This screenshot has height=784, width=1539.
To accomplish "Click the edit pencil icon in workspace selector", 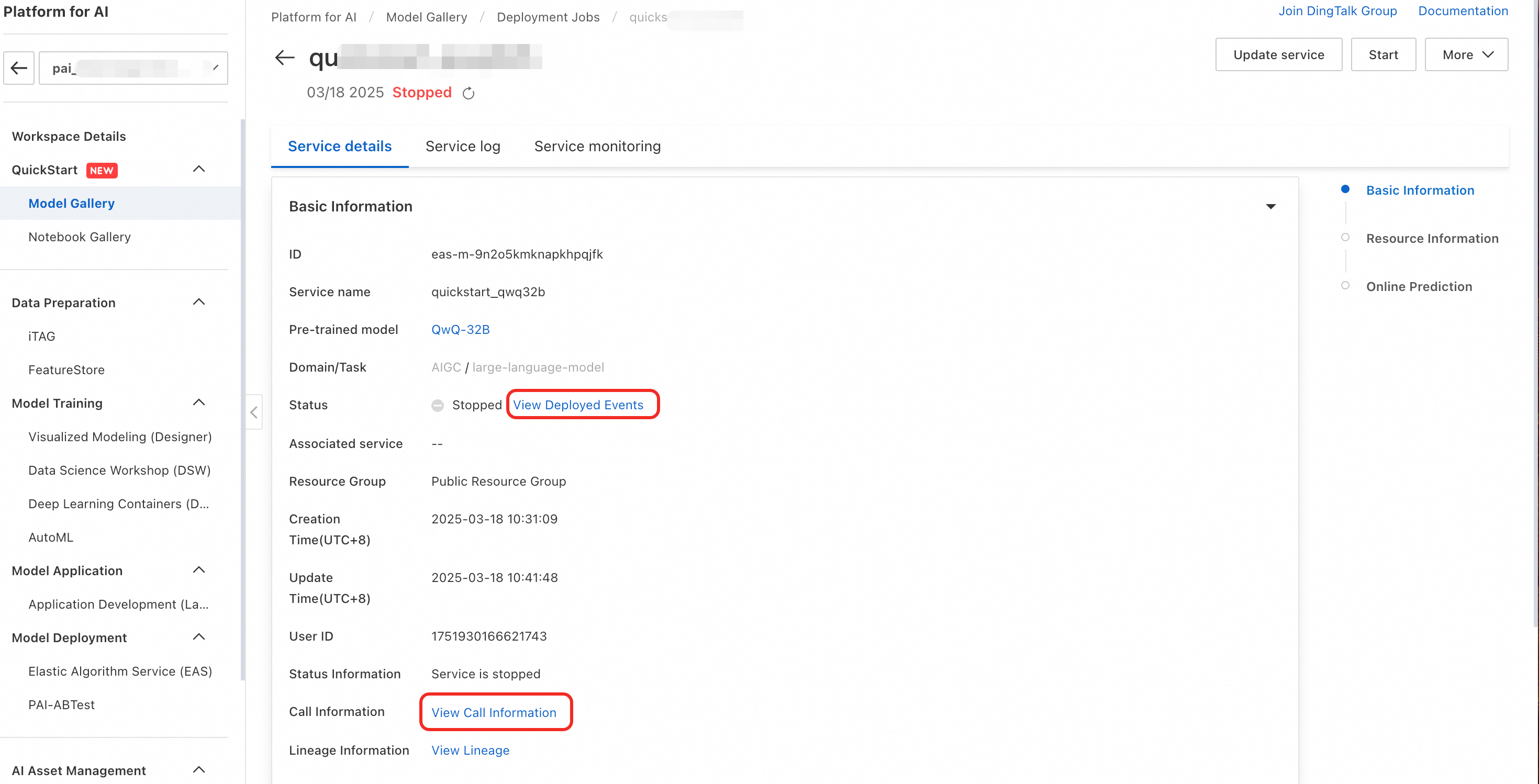I will 215,68.
